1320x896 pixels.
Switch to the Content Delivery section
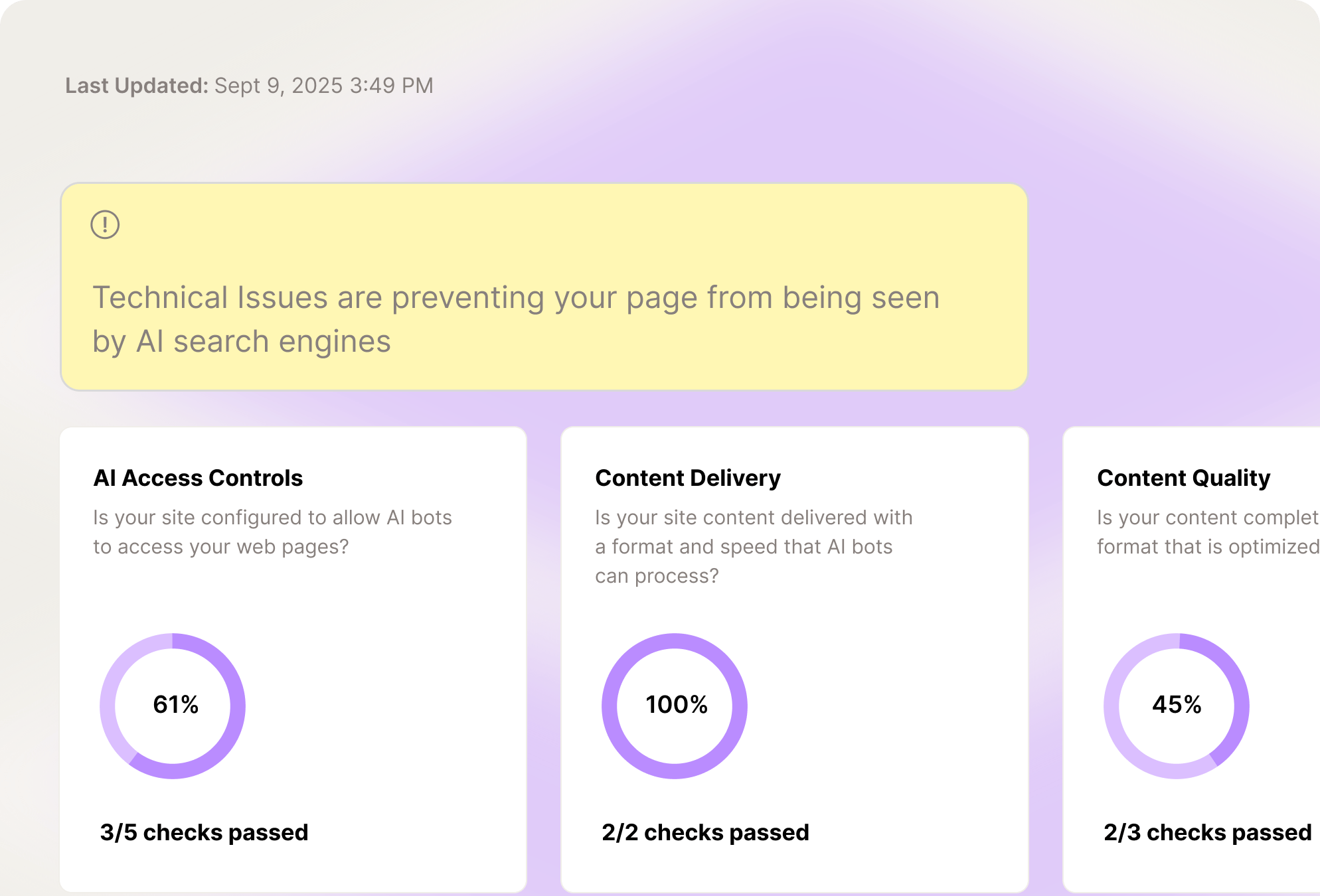click(688, 478)
